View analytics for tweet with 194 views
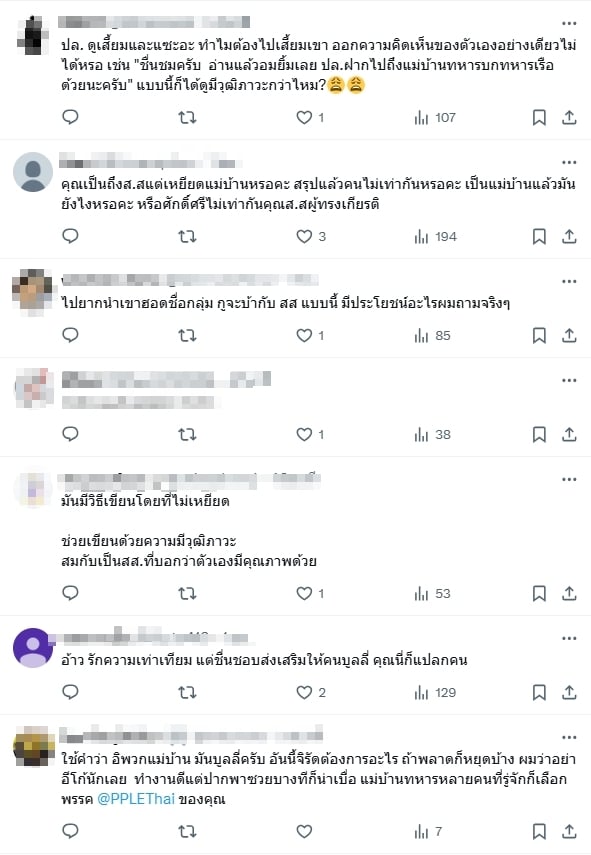 coord(435,236)
